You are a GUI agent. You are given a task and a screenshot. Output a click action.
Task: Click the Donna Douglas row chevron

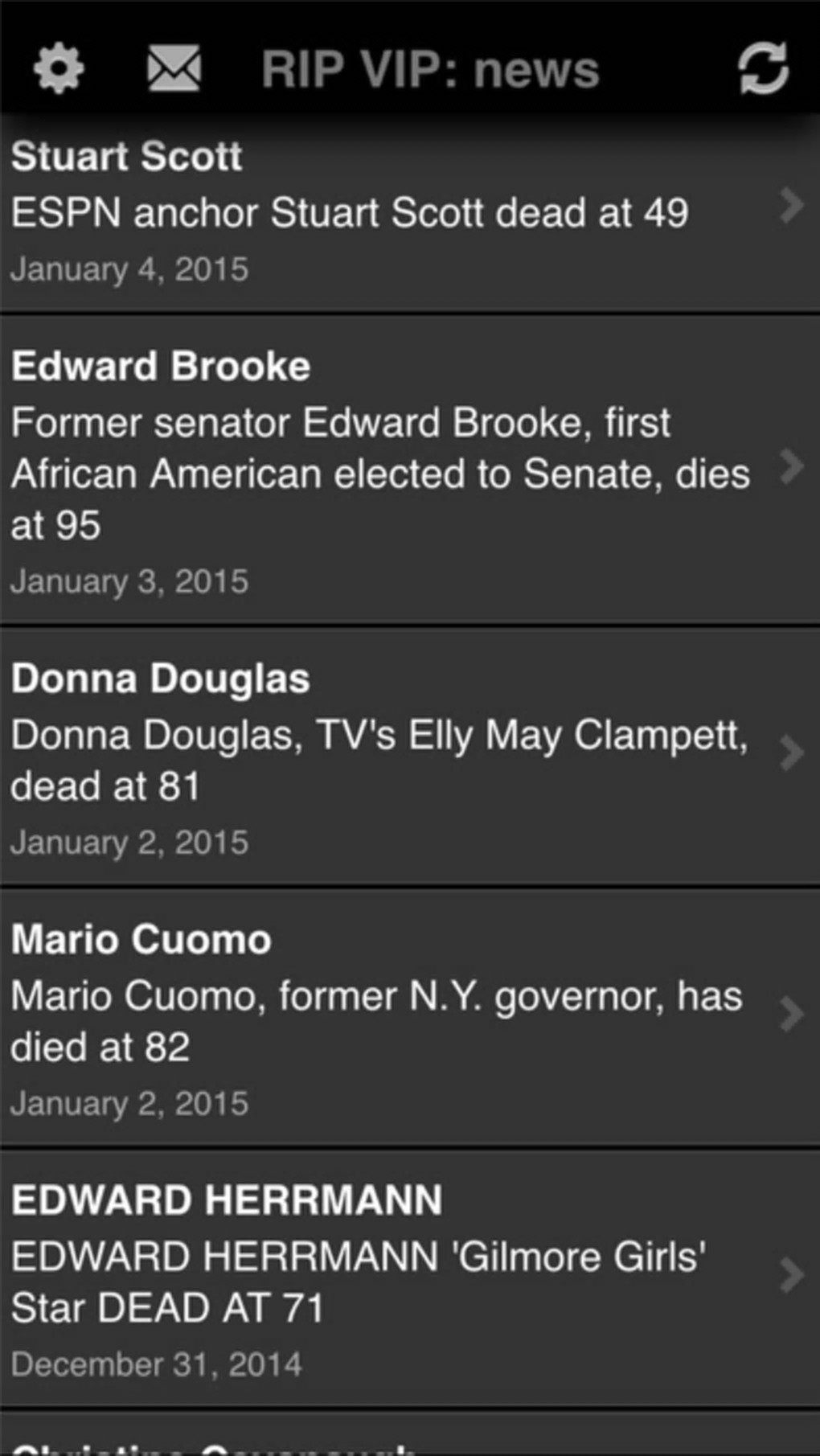pyautogui.click(x=792, y=754)
